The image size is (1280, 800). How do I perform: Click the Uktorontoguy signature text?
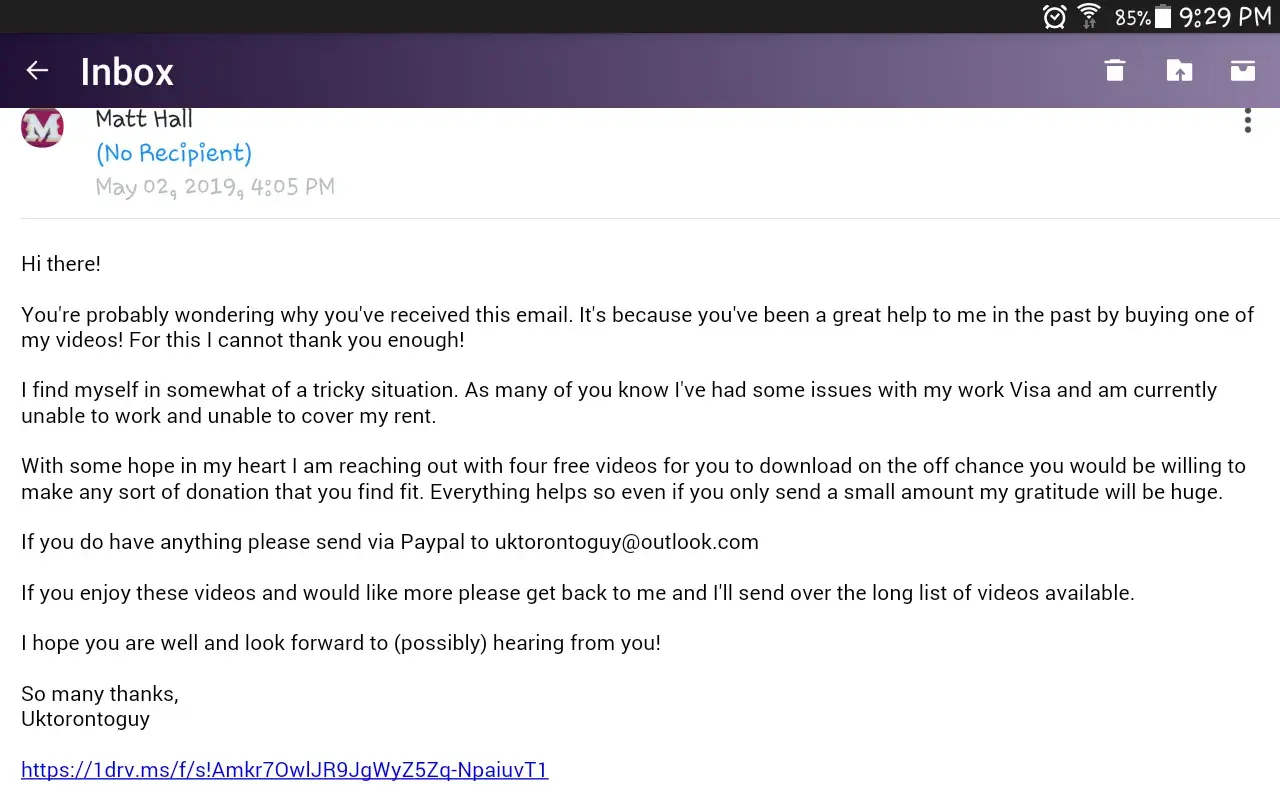[85, 719]
